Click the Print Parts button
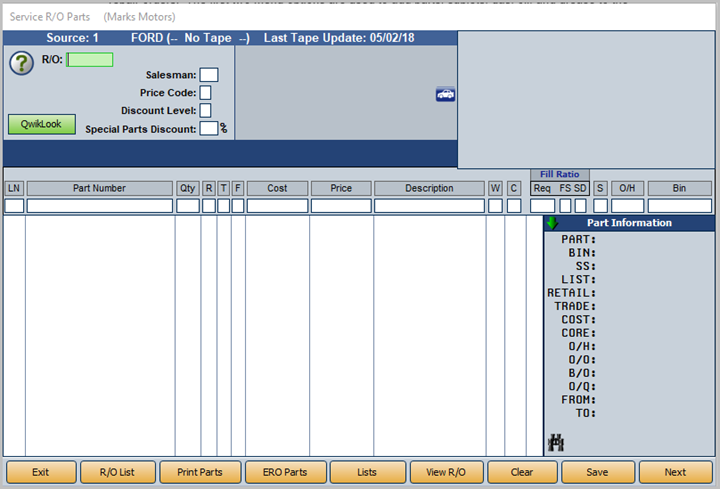Image resolution: width=720 pixels, height=489 pixels. coord(198,472)
